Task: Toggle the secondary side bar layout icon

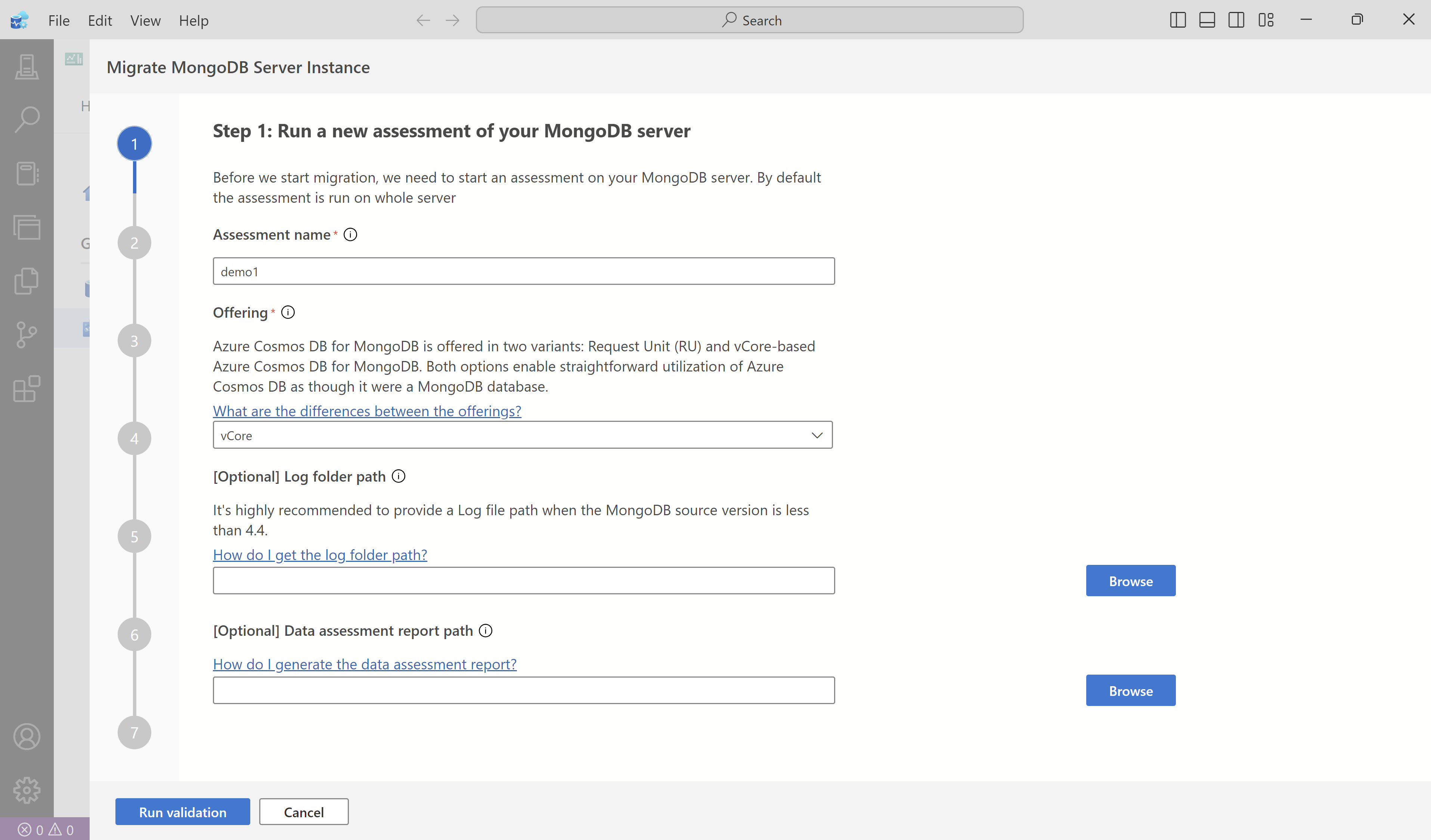Action: pyautogui.click(x=1236, y=21)
